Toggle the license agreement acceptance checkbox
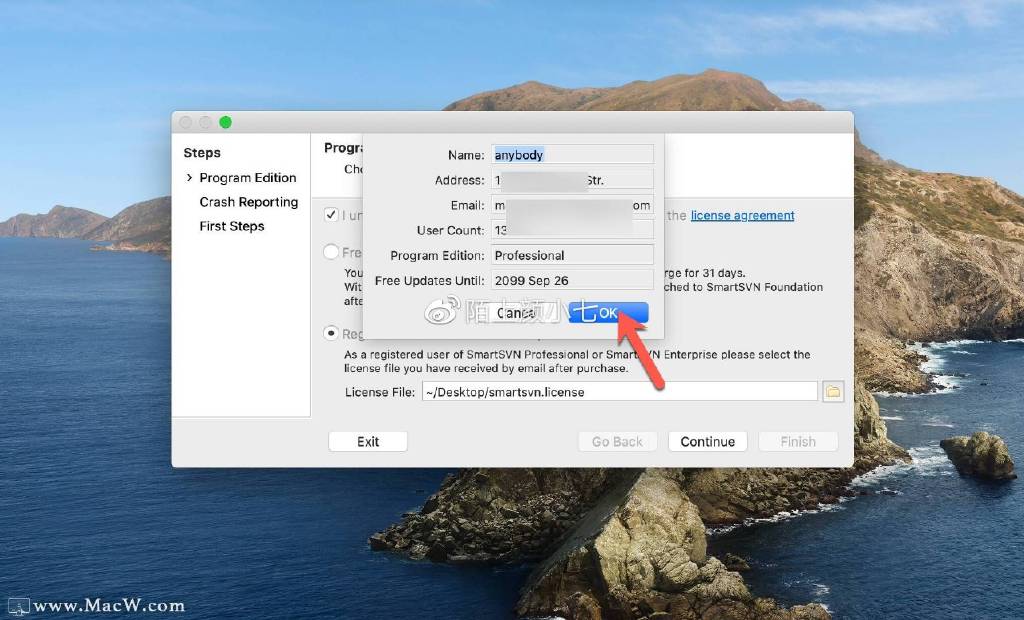 331,214
